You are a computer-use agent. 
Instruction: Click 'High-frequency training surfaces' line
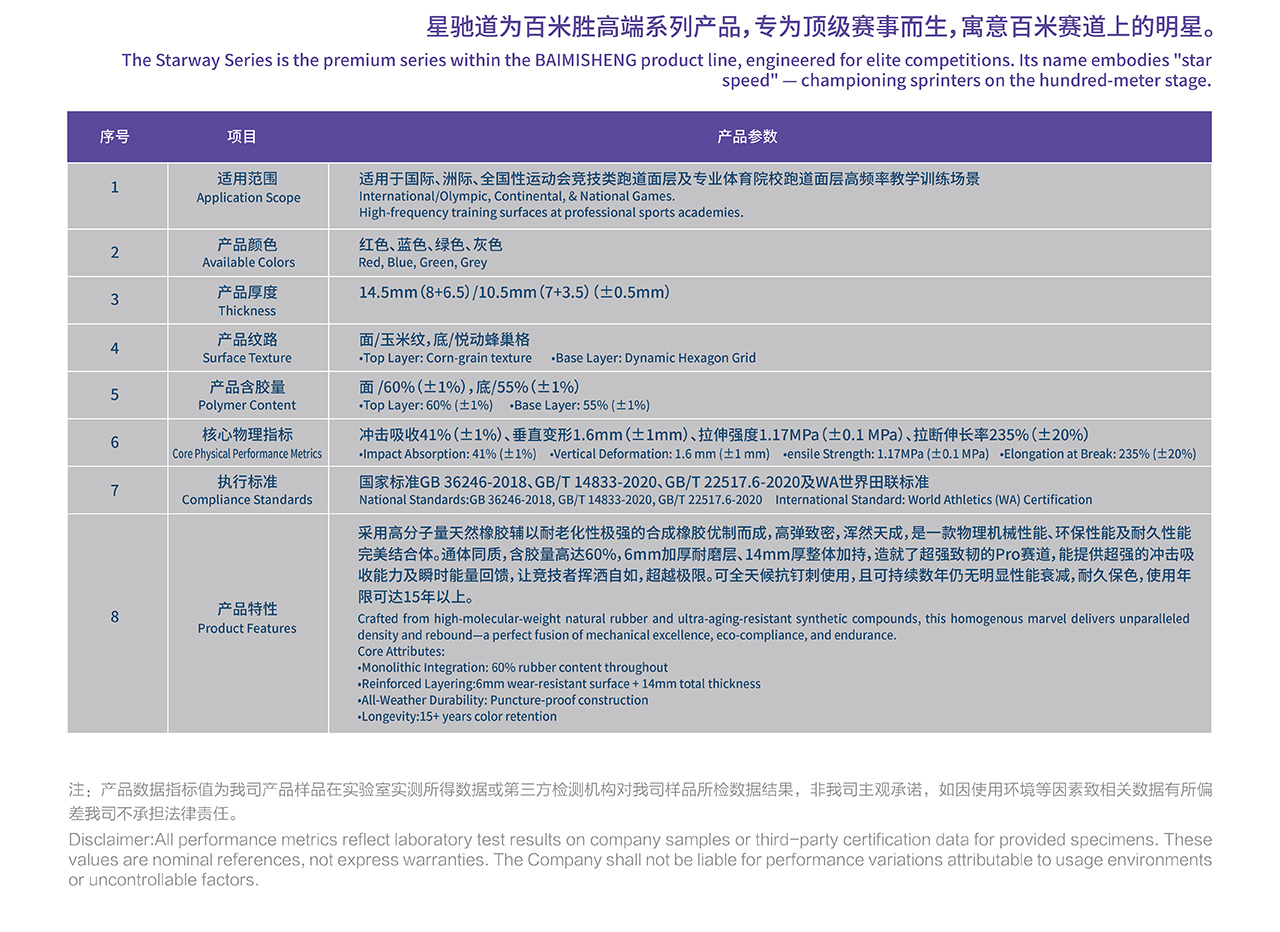551,213
